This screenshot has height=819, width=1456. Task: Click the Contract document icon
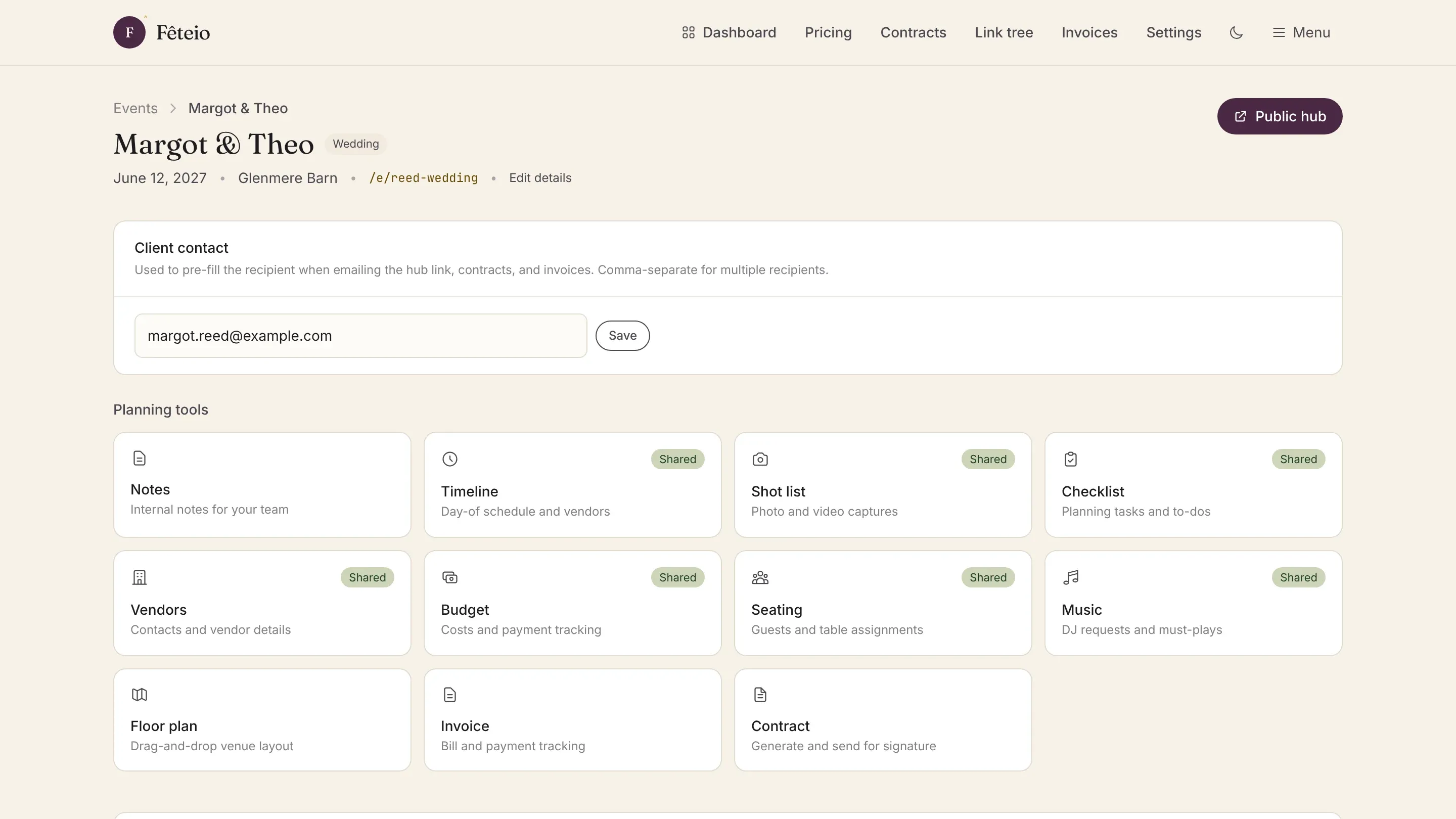pos(760,695)
